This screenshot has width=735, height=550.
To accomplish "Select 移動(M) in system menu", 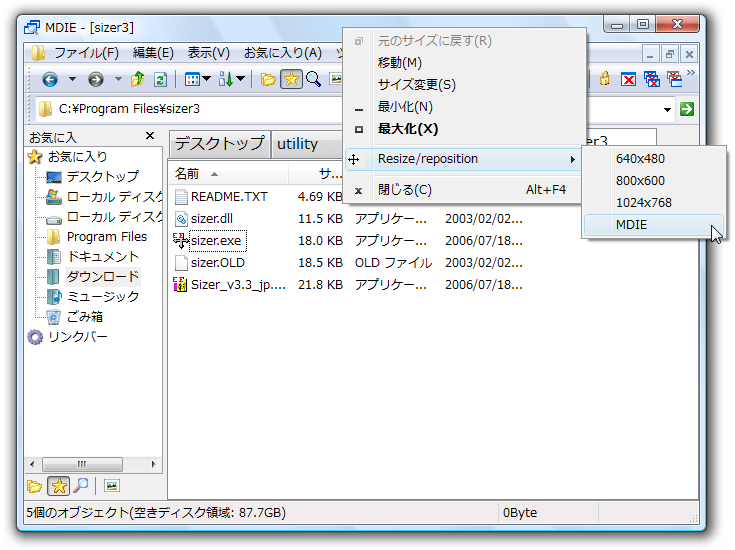I will tap(465, 62).
